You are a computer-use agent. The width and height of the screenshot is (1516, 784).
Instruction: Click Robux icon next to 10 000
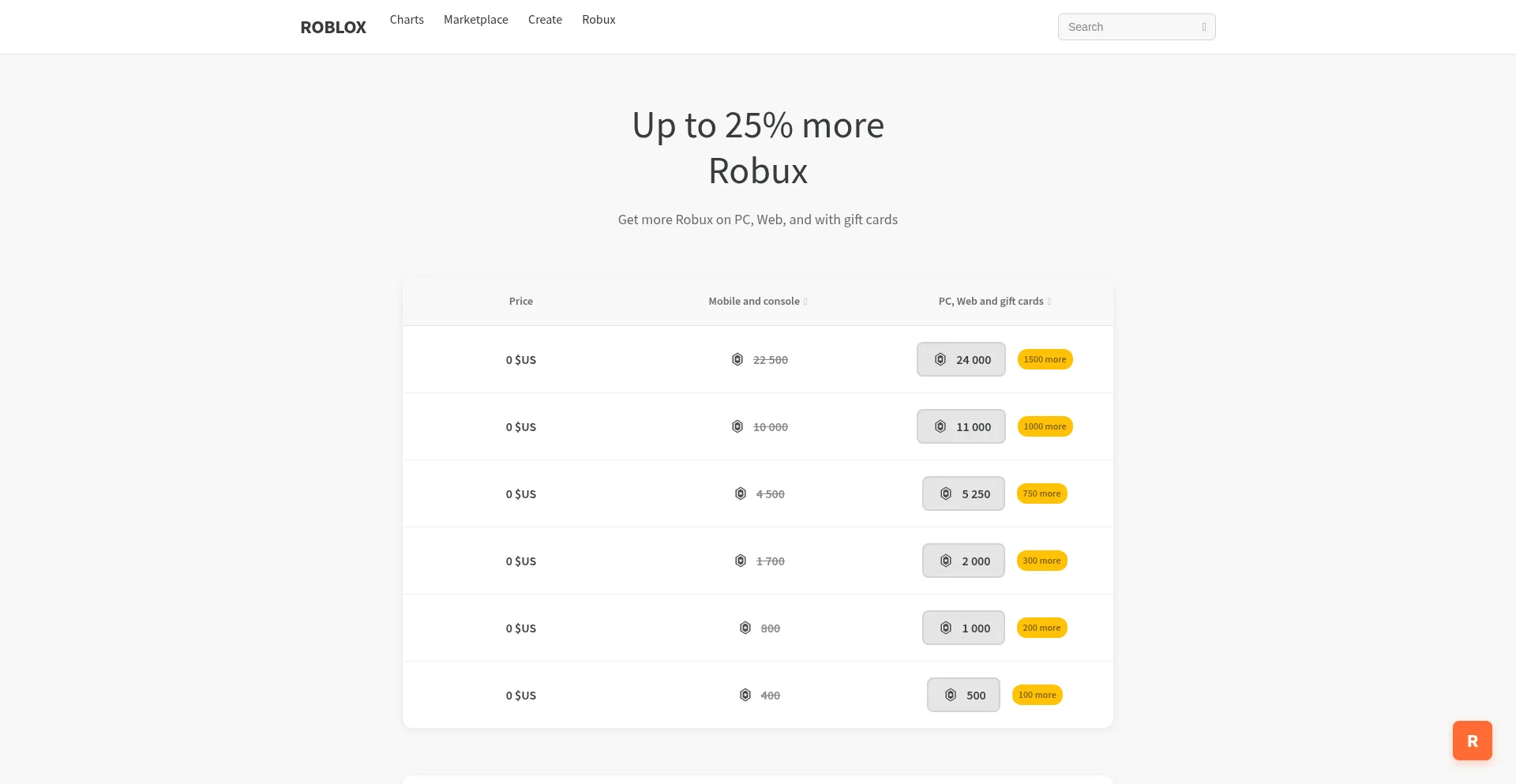click(x=737, y=426)
